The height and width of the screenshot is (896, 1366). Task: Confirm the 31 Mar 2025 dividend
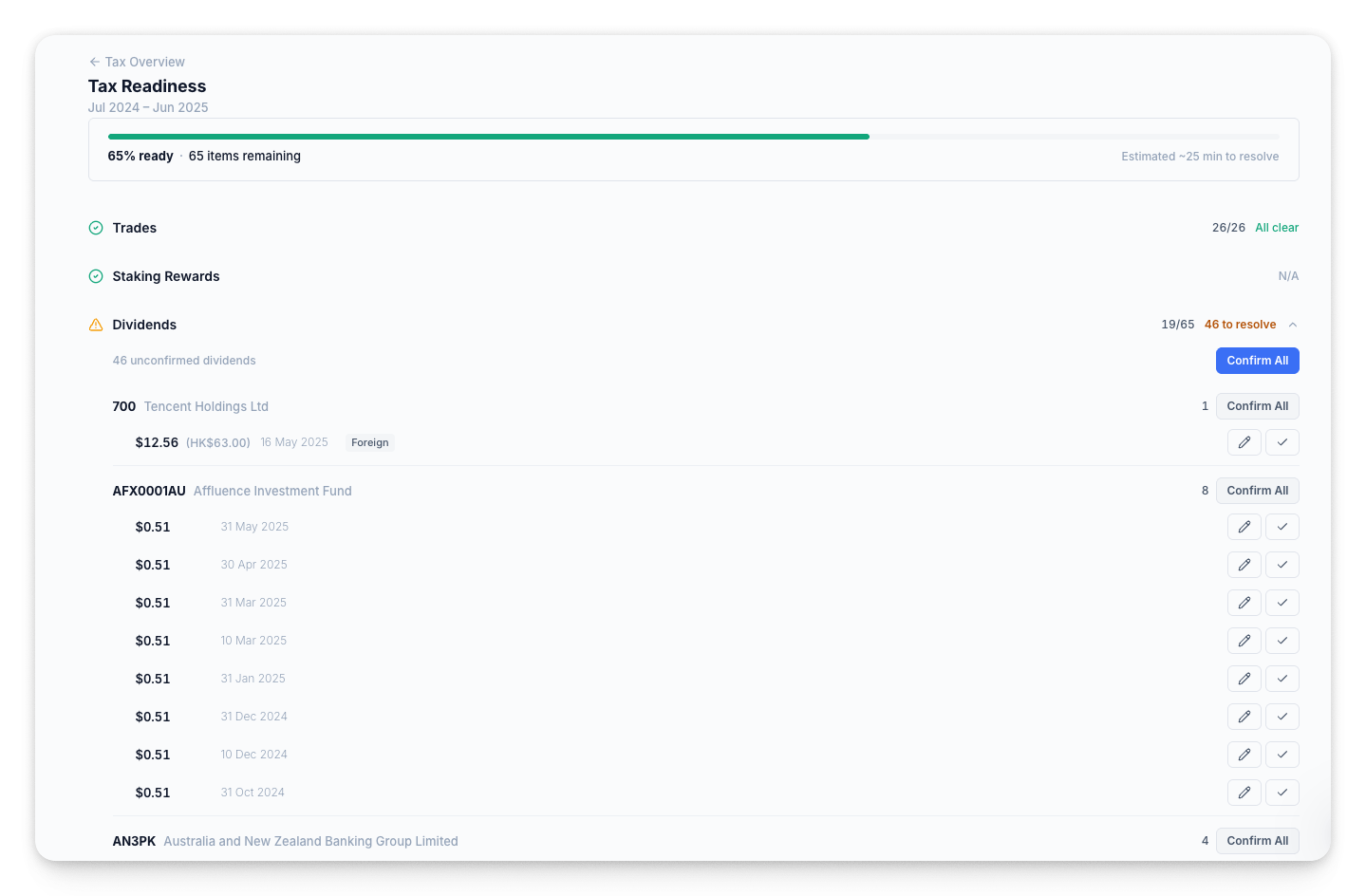[x=1282, y=603]
